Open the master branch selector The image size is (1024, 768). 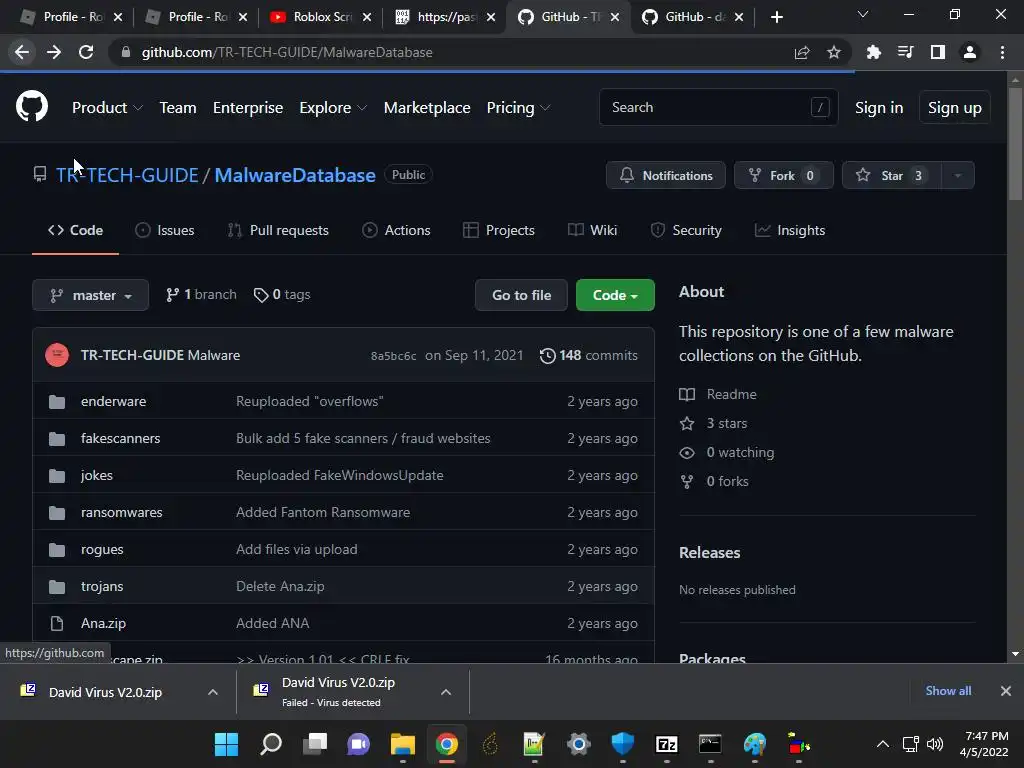pyautogui.click(x=91, y=295)
